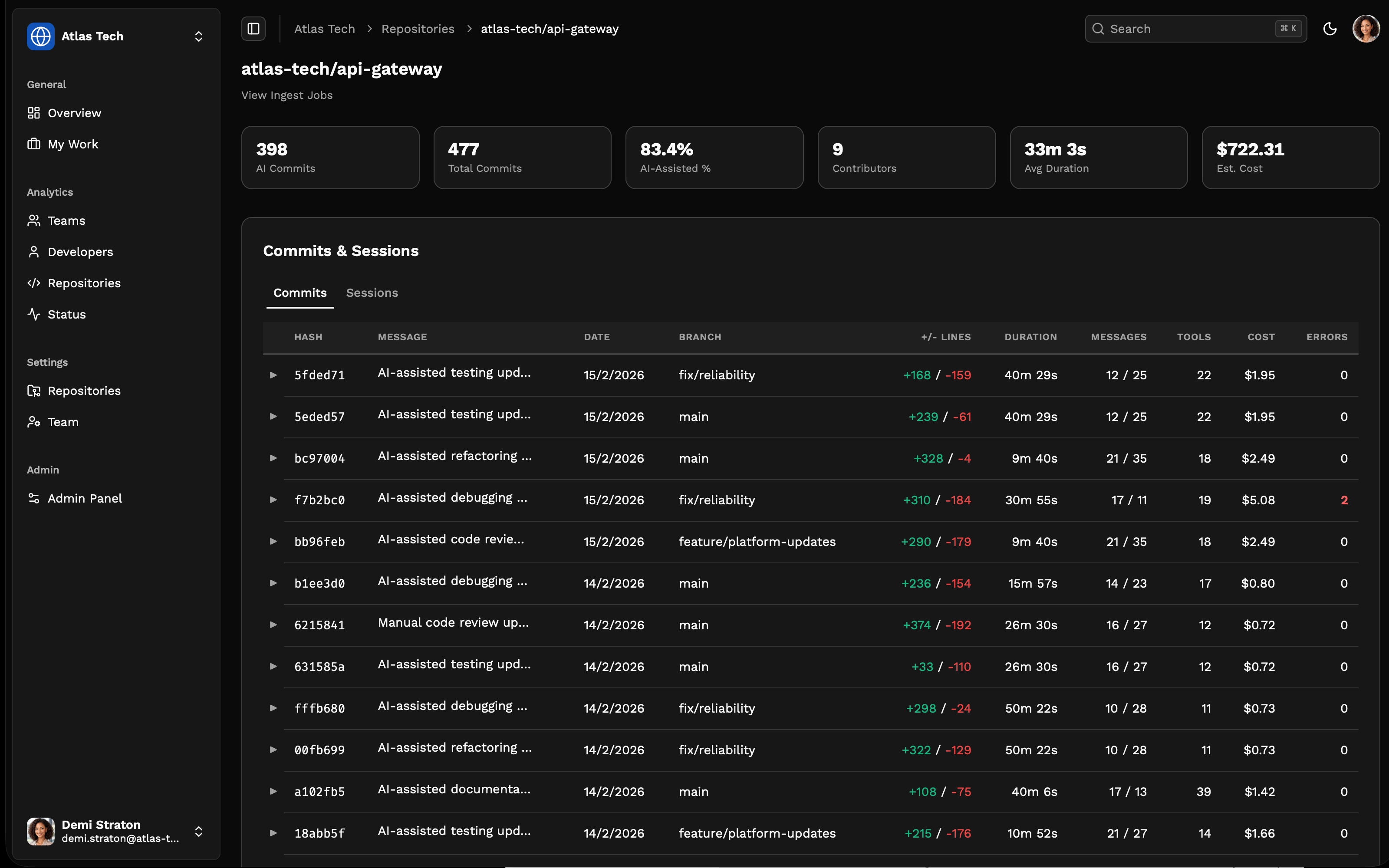Open your profile avatar picture
The image size is (1389, 868).
(1366, 28)
